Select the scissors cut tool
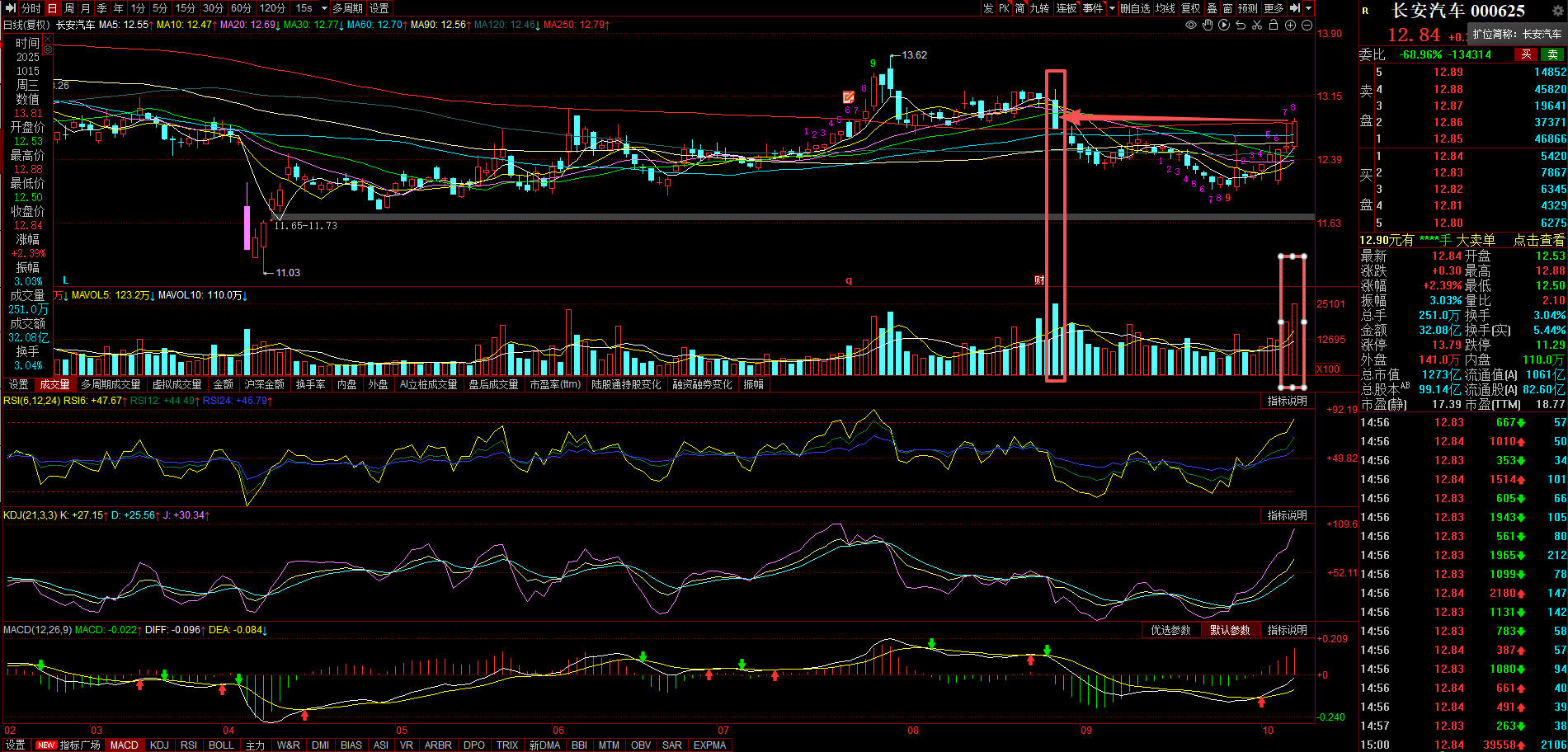 pyautogui.click(x=1257, y=26)
